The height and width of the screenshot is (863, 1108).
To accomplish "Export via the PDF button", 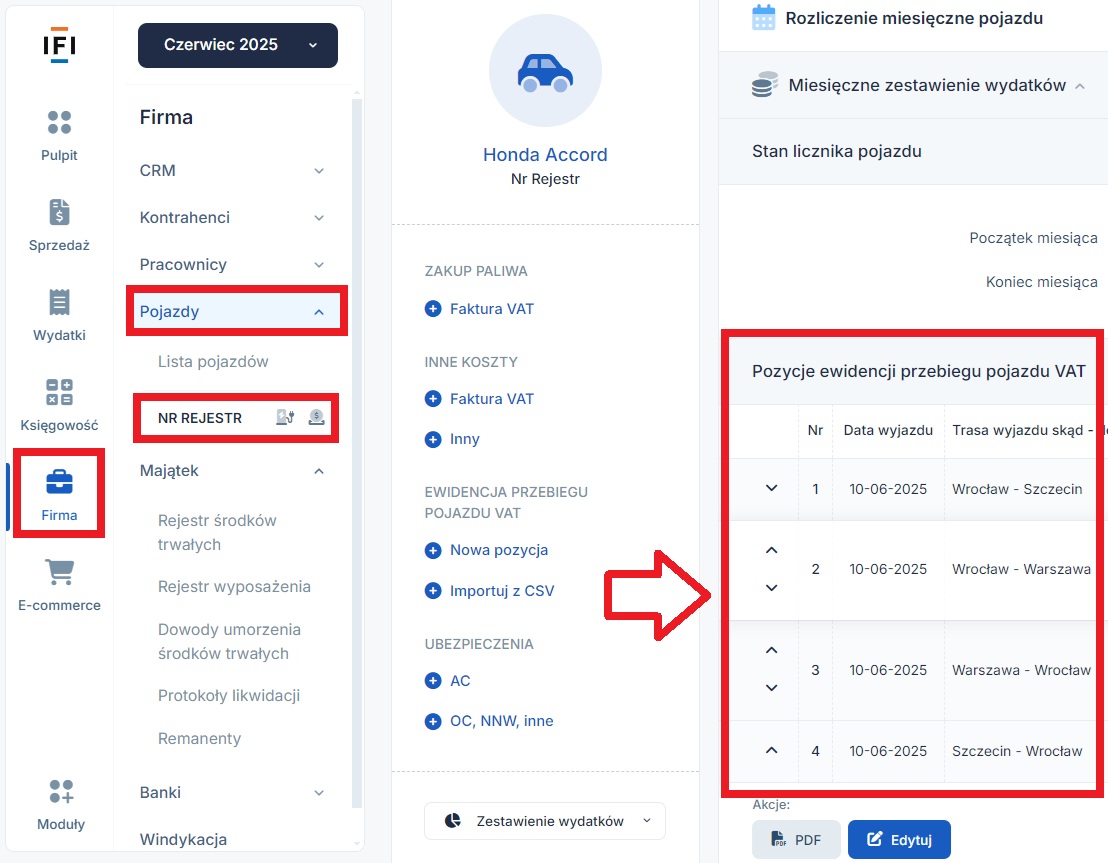I will 796,840.
